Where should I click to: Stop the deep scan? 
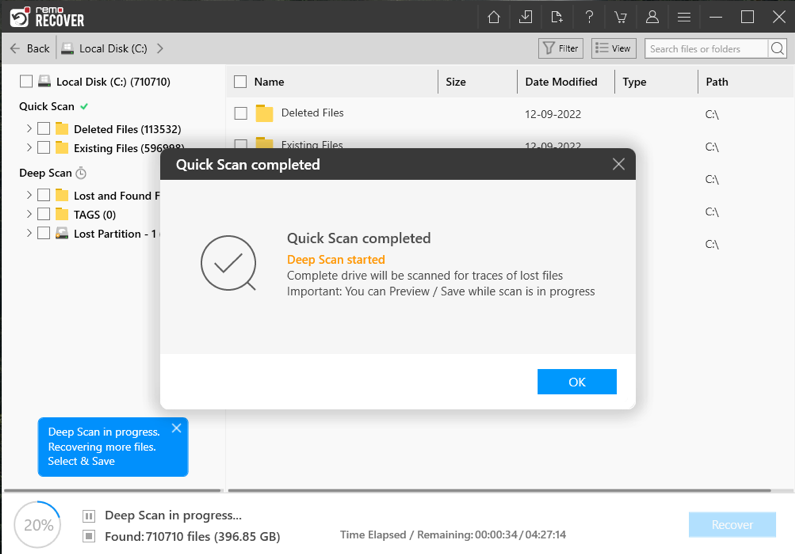tap(89, 536)
